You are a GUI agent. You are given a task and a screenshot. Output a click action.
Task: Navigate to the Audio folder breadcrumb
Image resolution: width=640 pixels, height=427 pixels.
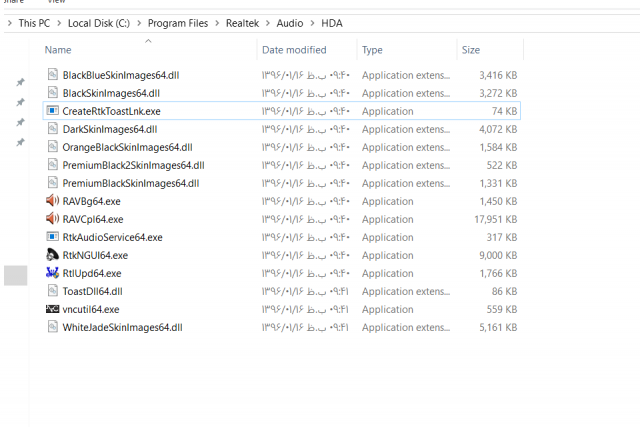pos(290,23)
